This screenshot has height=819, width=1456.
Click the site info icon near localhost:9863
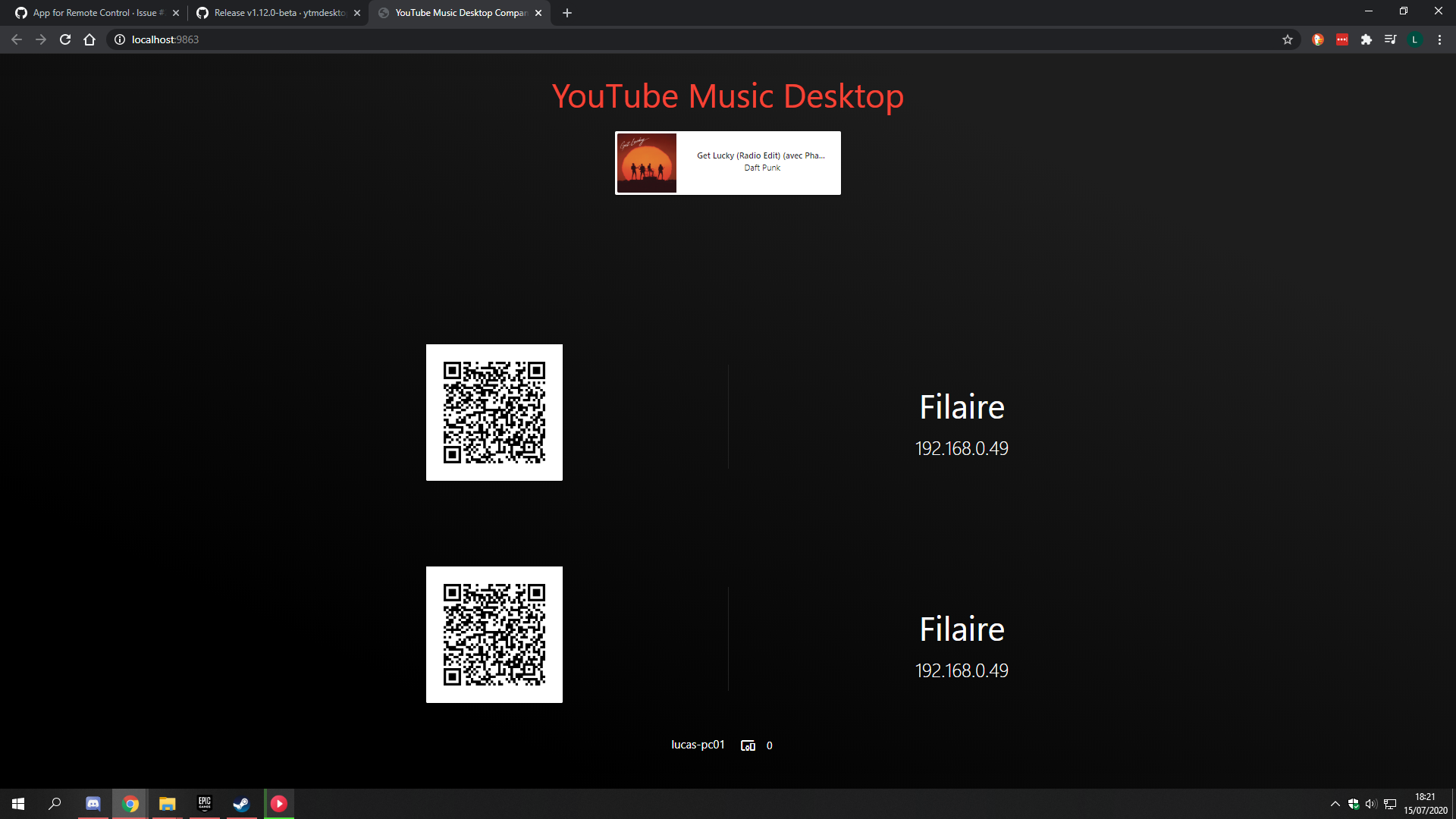click(119, 39)
